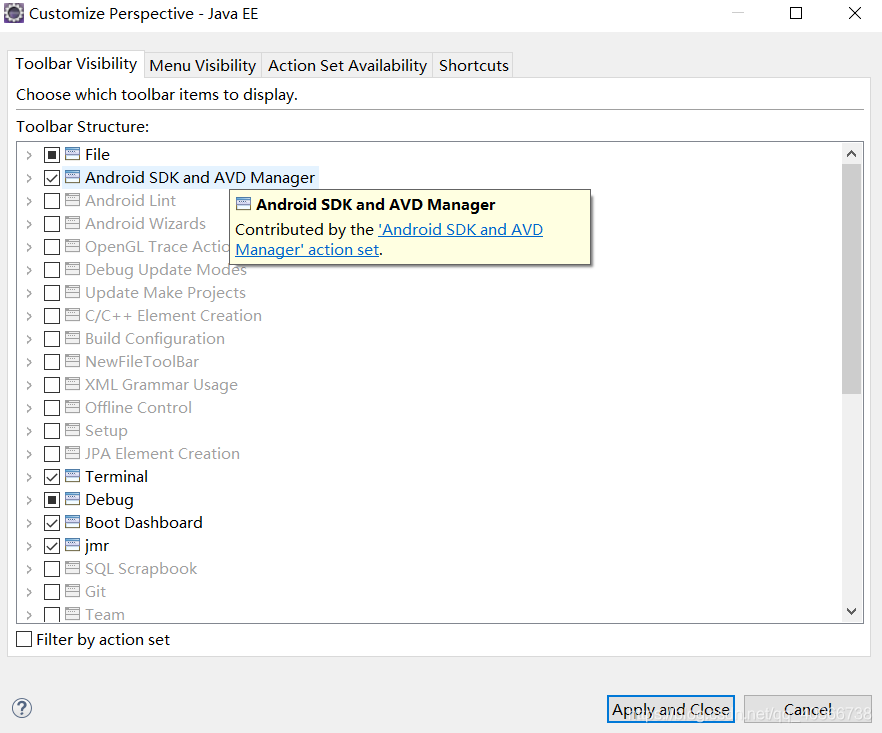Image resolution: width=882 pixels, height=733 pixels.
Task: Click the icon beside Build Configuration
Action: (73, 338)
